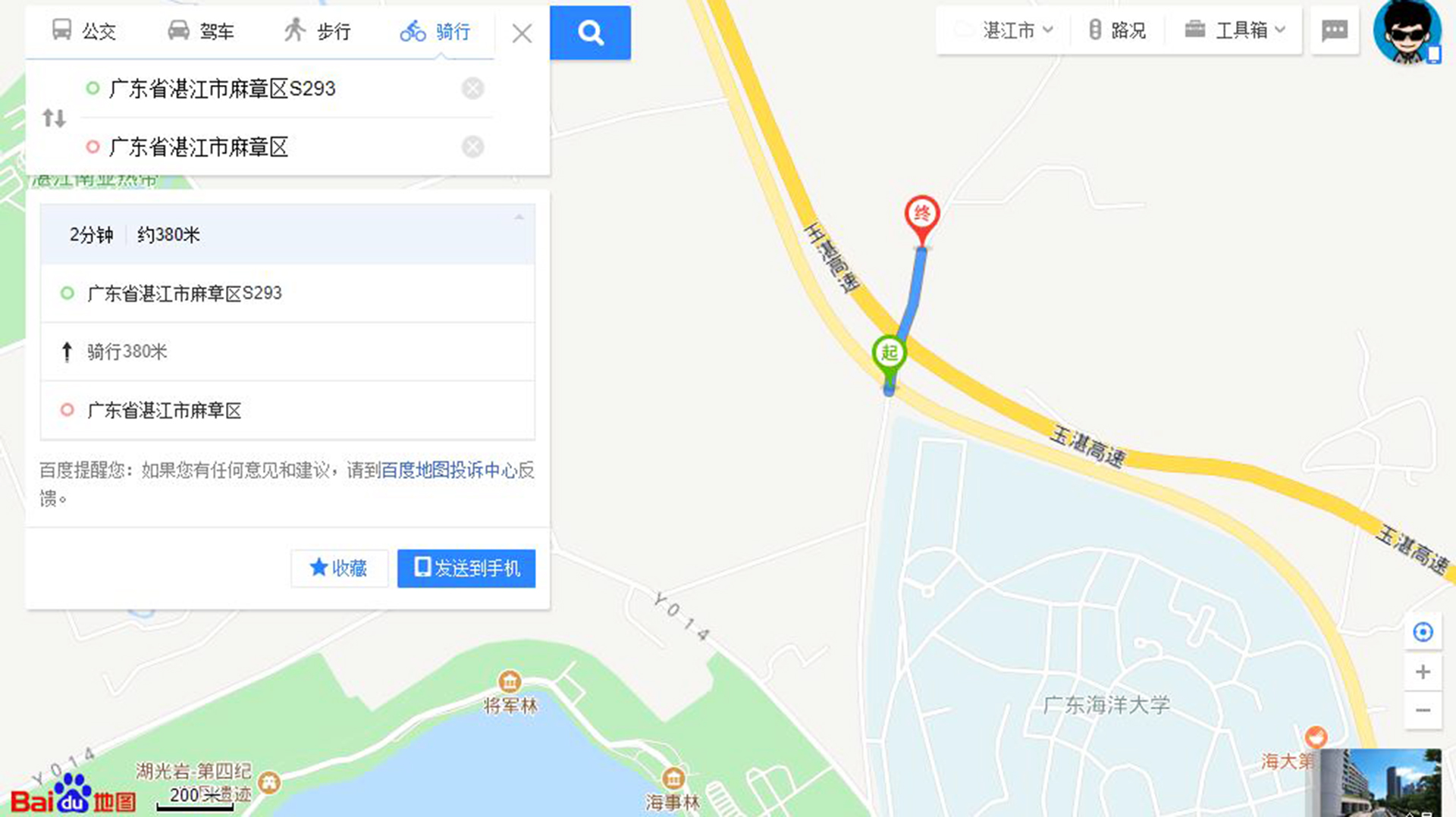1456x817 pixels.
Task: Clear the destination location field
Action: click(472, 146)
